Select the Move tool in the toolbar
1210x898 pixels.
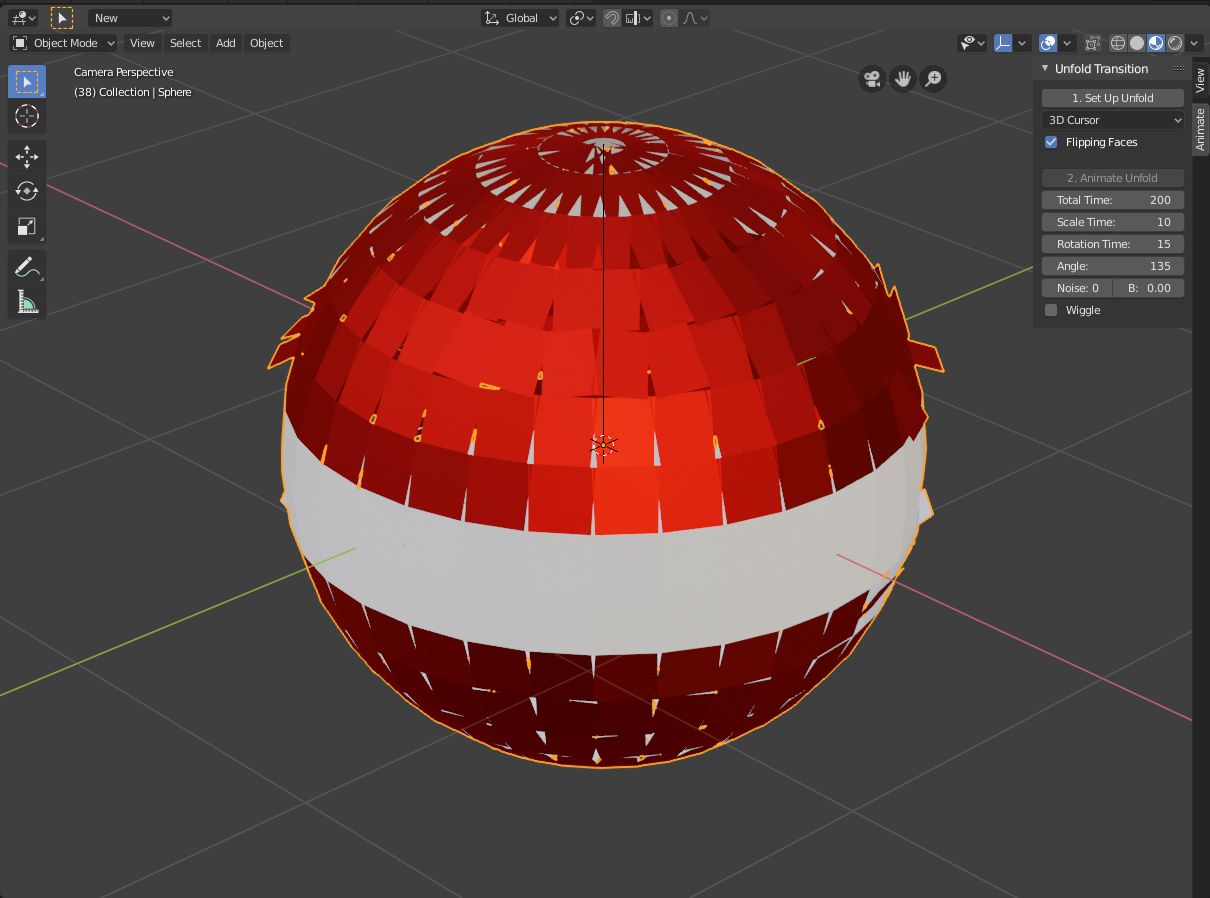pos(26,156)
